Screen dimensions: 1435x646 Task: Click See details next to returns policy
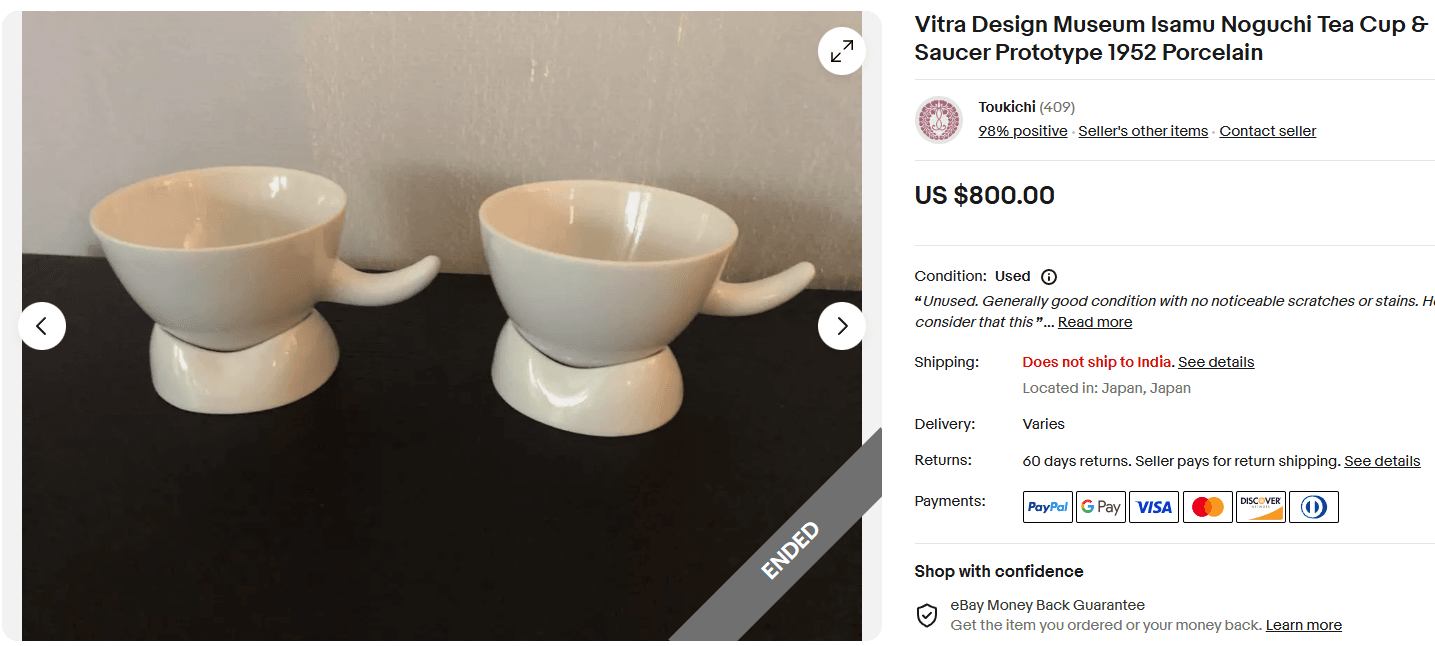click(x=1382, y=460)
